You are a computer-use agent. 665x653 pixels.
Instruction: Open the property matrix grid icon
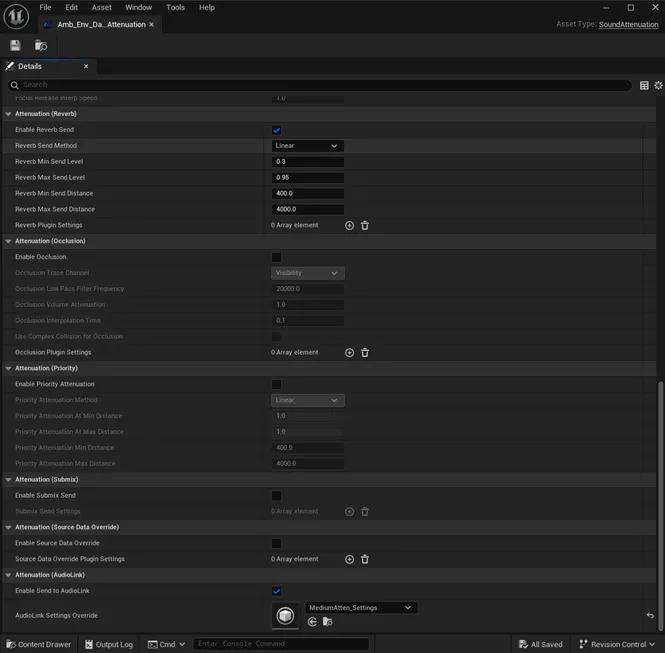coord(644,85)
